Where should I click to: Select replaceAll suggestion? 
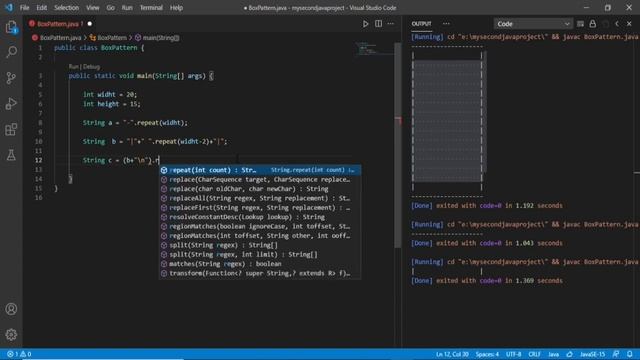tap(260, 198)
